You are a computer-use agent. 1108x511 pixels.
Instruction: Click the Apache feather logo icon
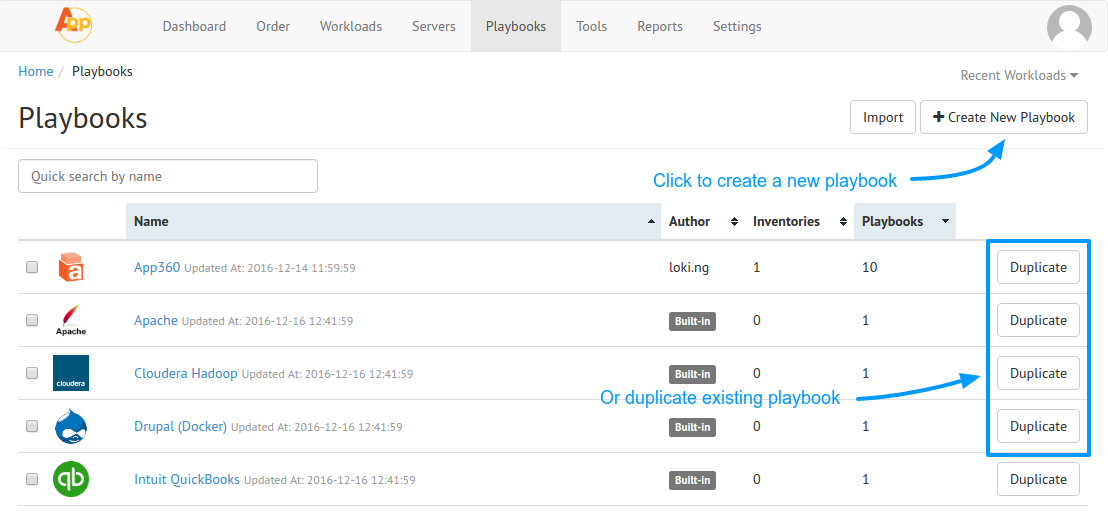tap(71, 321)
